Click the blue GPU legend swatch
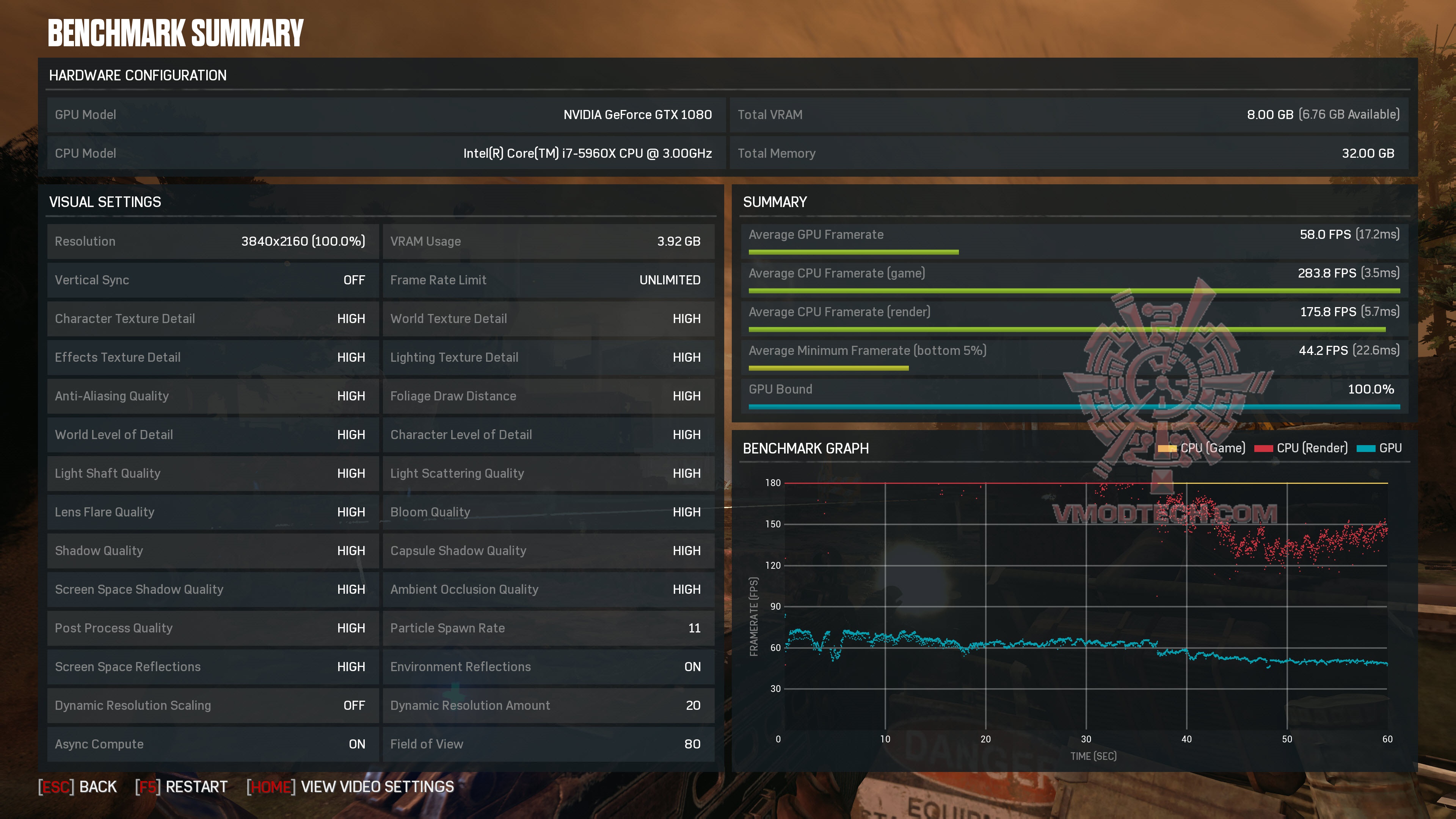This screenshot has height=819, width=1456. point(1365,449)
